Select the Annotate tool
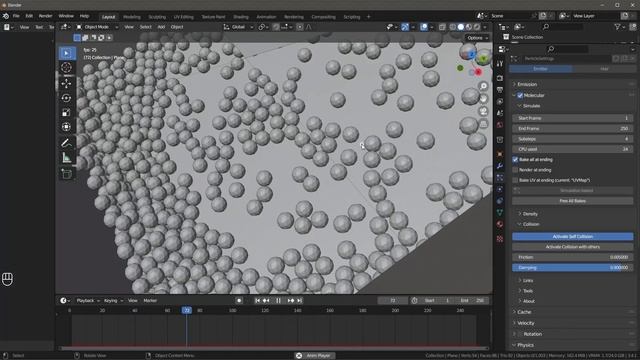The image size is (640, 360). (x=67, y=143)
